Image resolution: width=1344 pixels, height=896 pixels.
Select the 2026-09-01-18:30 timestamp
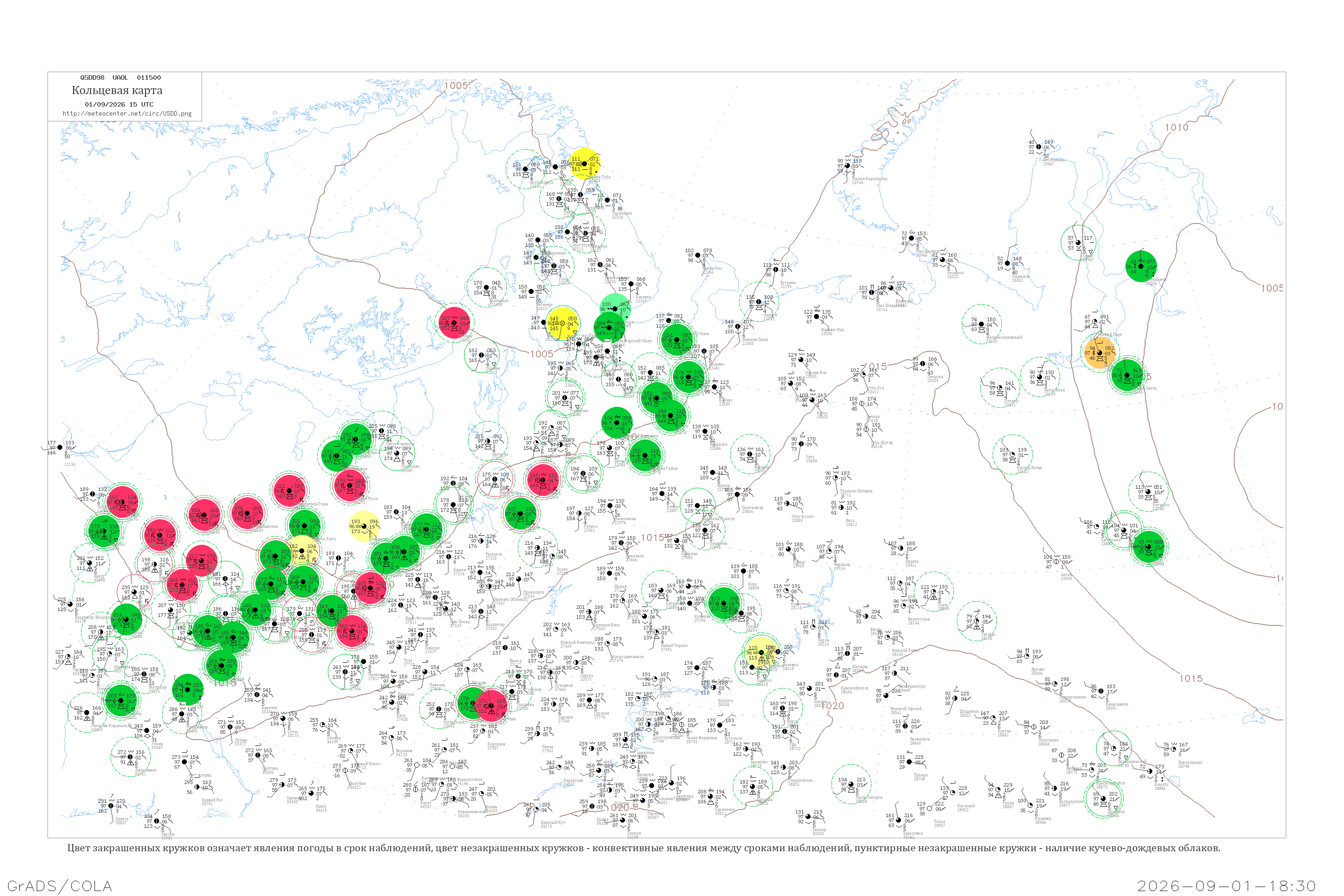point(1226,886)
